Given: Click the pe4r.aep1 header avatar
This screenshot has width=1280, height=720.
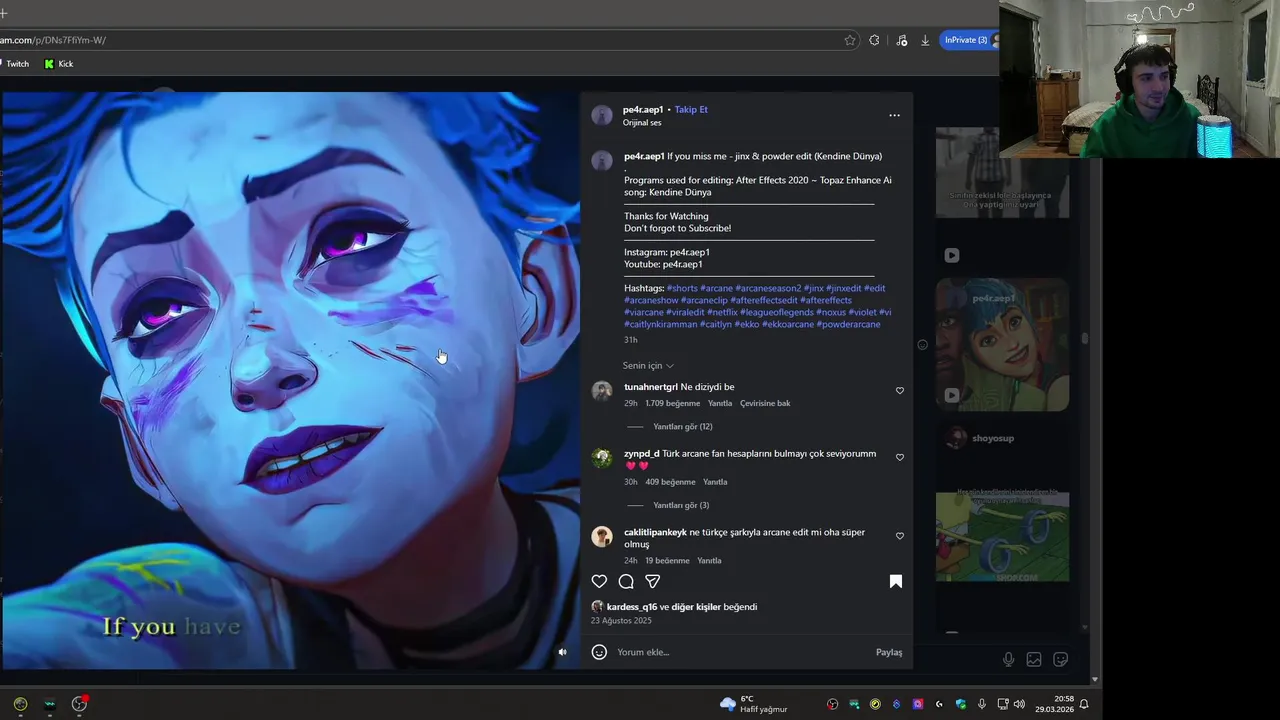Looking at the screenshot, I should (602, 115).
